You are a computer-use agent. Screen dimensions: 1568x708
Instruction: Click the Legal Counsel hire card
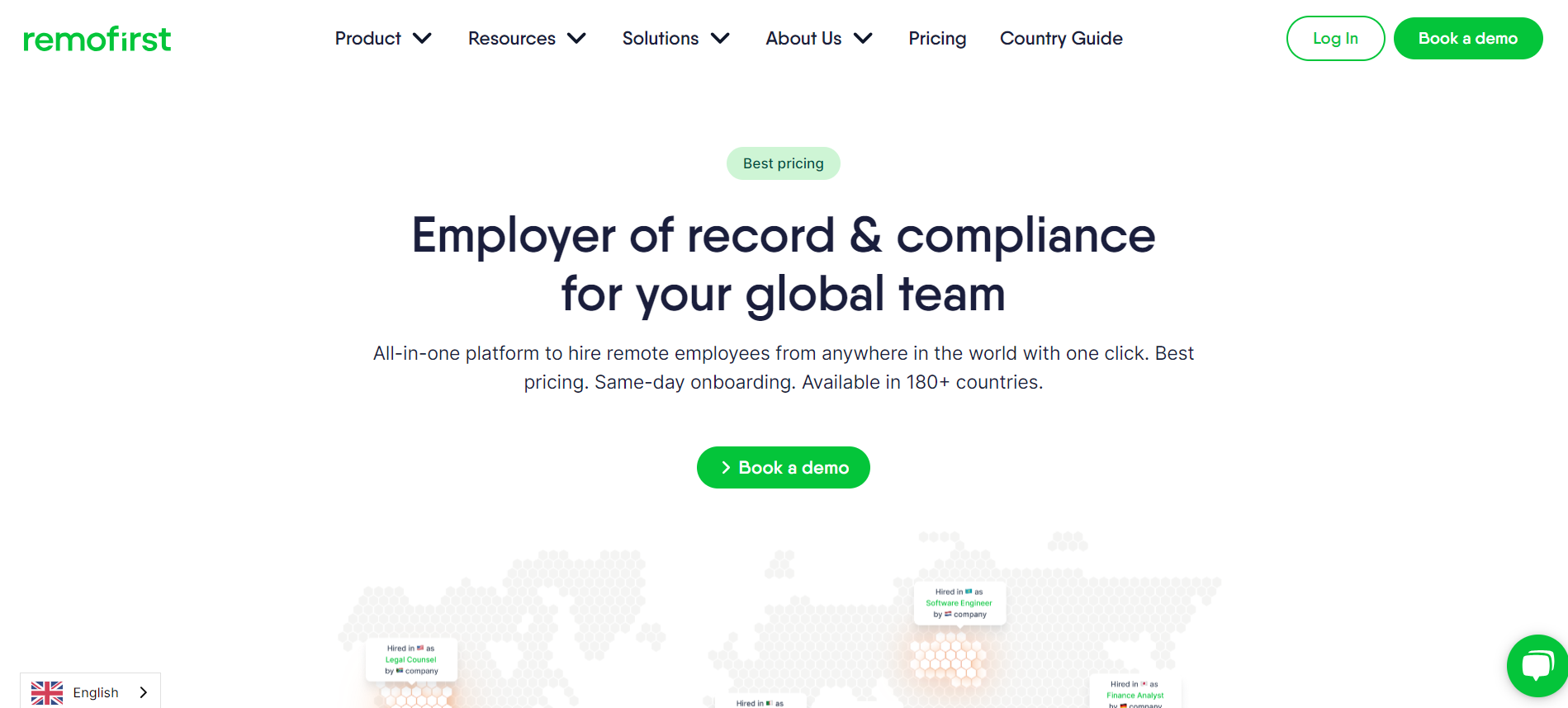[x=411, y=659]
